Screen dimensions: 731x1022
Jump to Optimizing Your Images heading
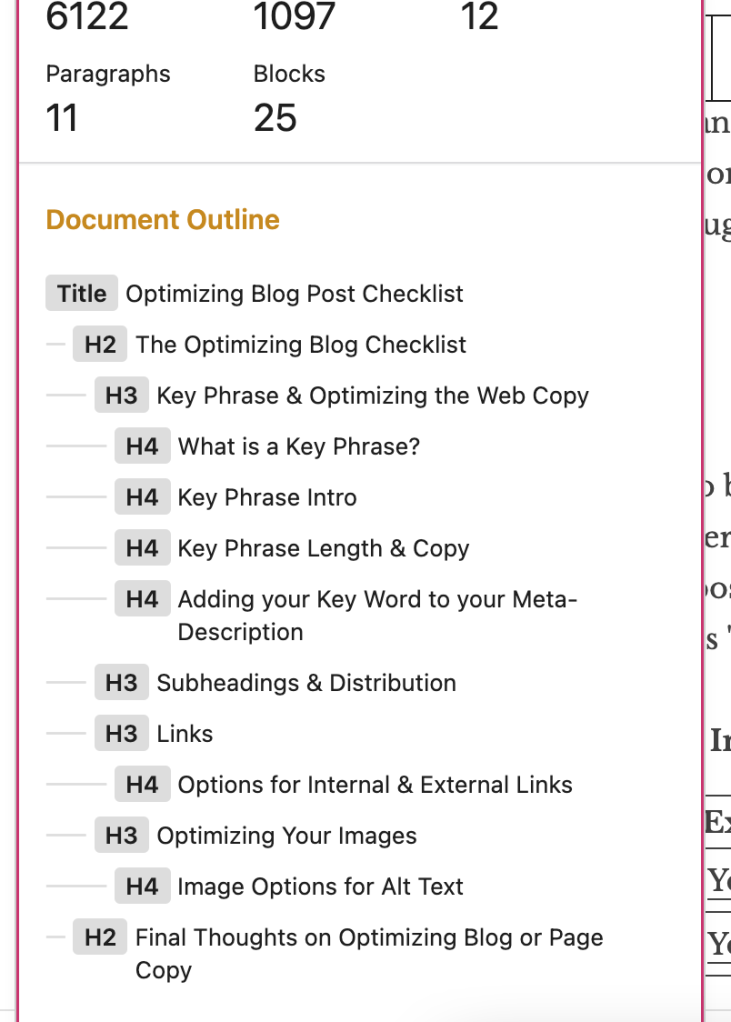point(286,836)
